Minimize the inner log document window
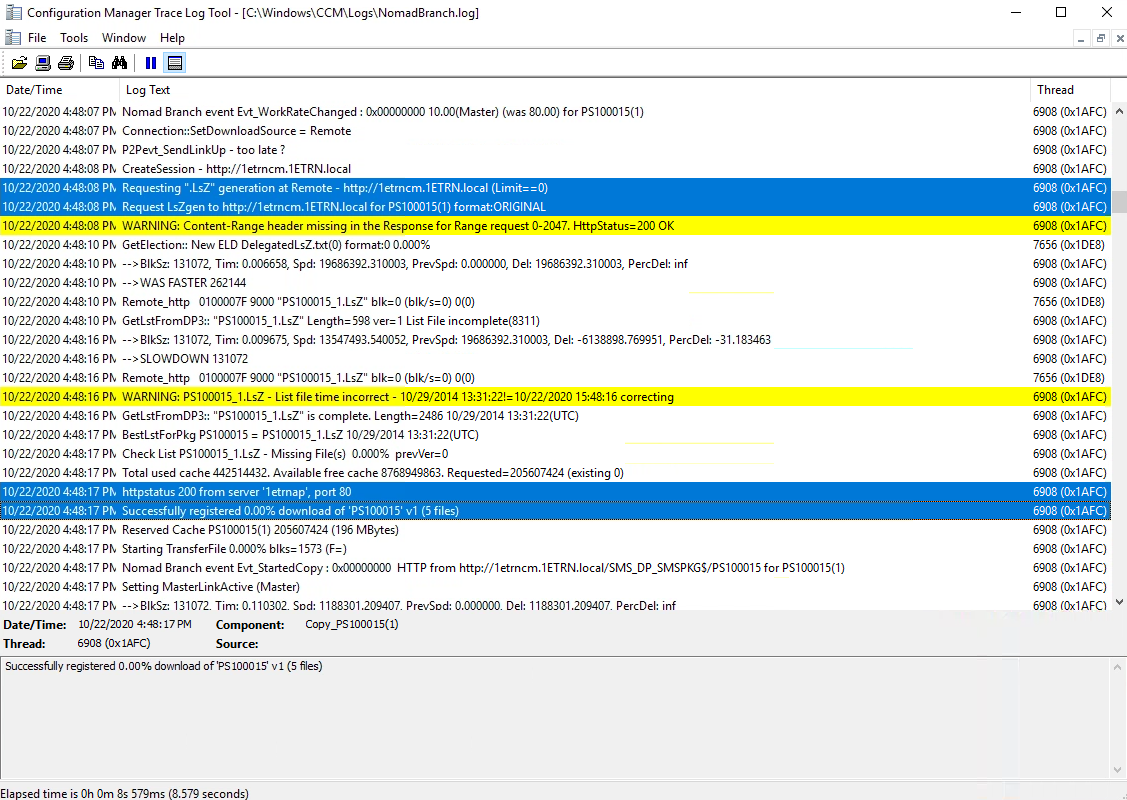The height and width of the screenshot is (800, 1127). click(x=1081, y=38)
